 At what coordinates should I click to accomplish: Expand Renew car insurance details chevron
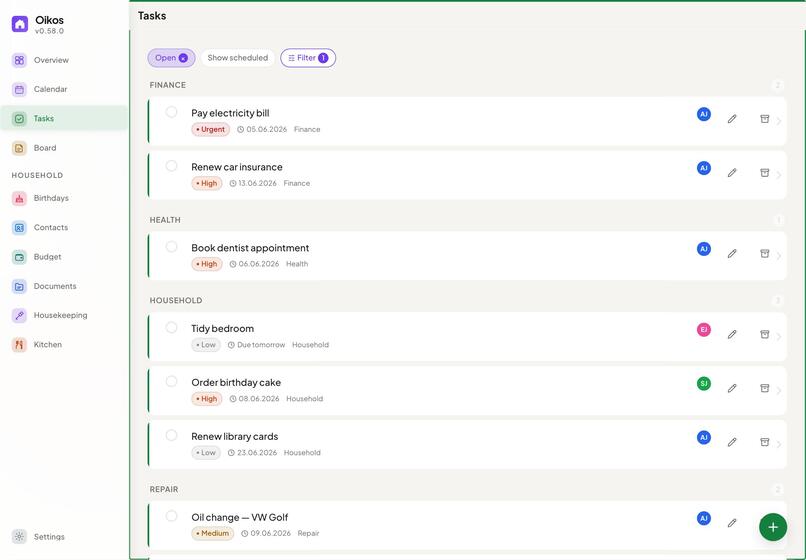click(x=779, y=175)
